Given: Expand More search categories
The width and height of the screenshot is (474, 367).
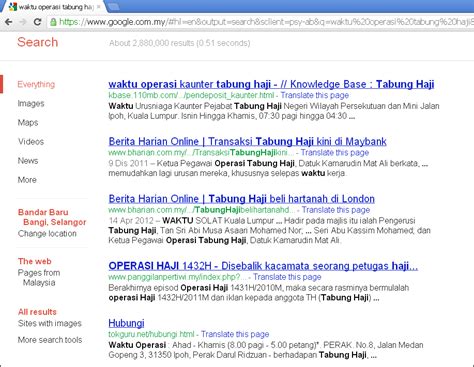Looking at the screenshot, I should [27, 180].
